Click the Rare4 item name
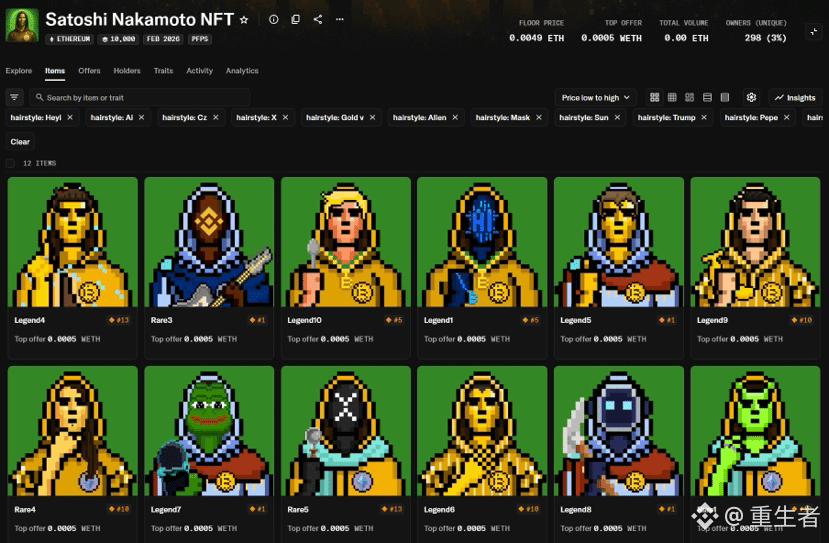Screen dimensions: 829x543 point(25,510)
